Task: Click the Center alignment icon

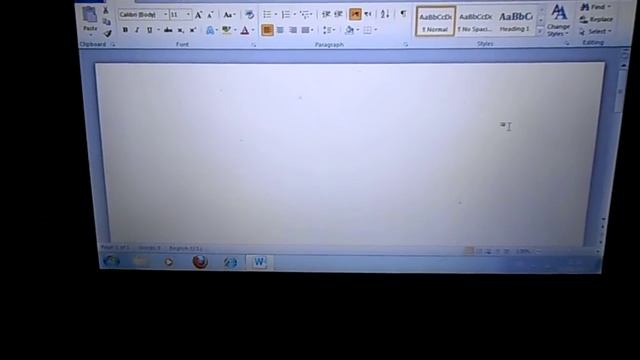Action: tap(280, 30)
